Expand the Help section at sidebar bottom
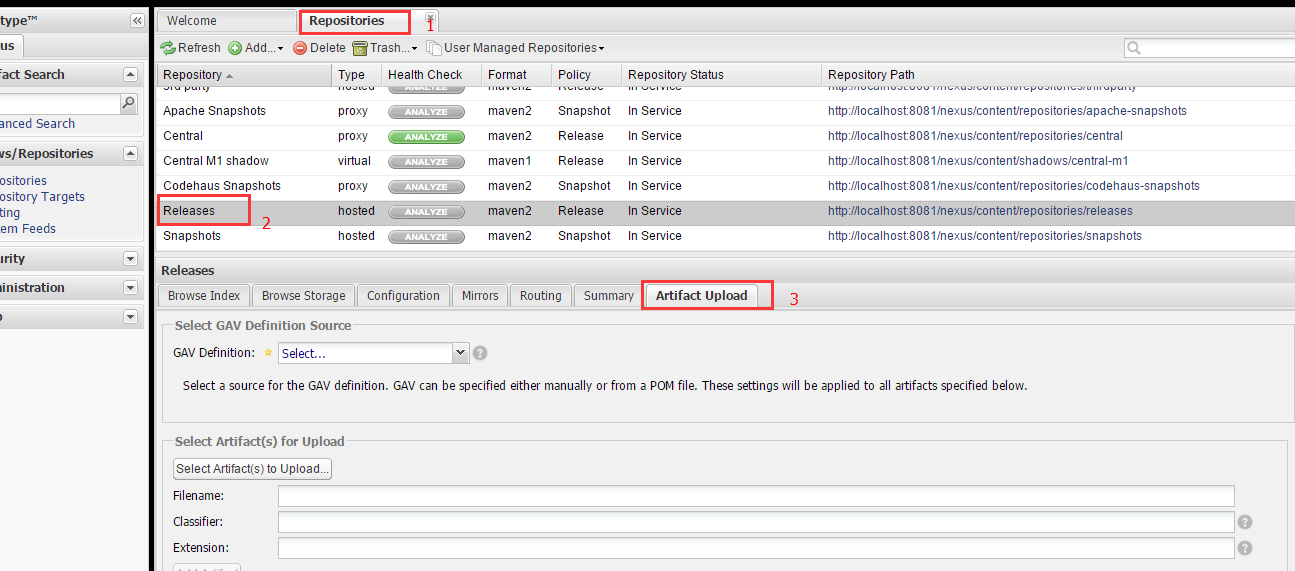The image size is (1295, 571). point(130,316)
